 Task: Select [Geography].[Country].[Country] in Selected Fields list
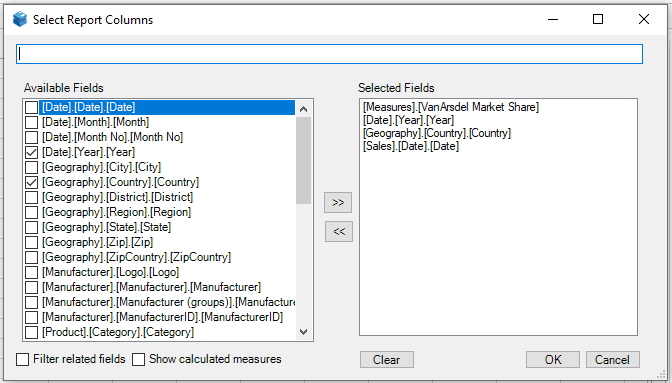click(x=437, y=133)
